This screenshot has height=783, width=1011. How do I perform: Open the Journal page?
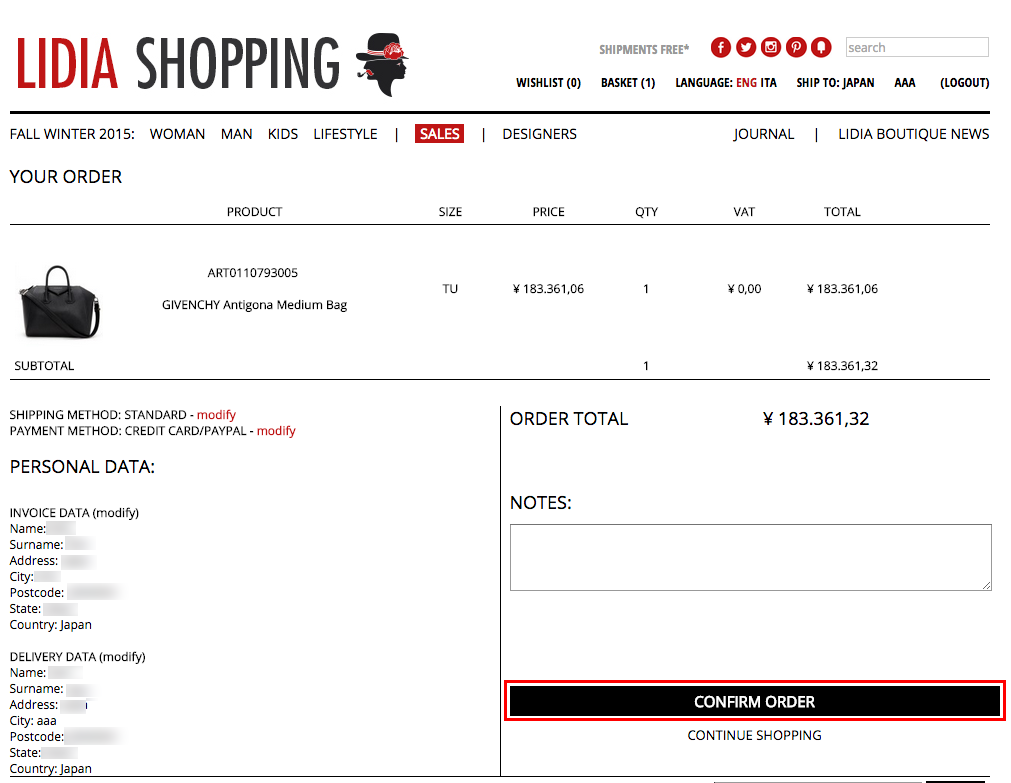coord(763,134)
